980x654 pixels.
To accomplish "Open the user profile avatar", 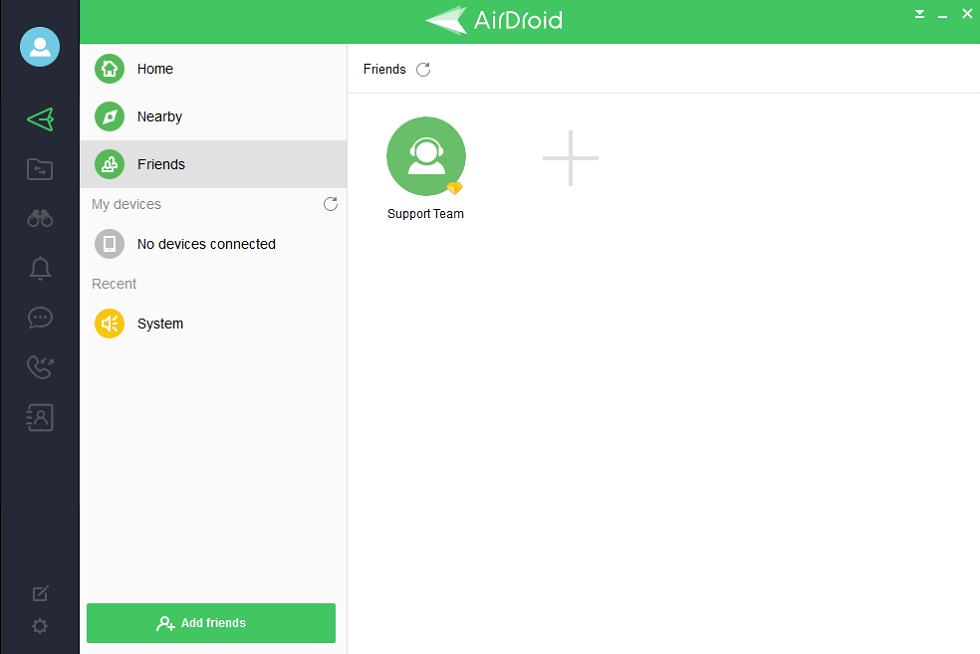I will point(40,47).
